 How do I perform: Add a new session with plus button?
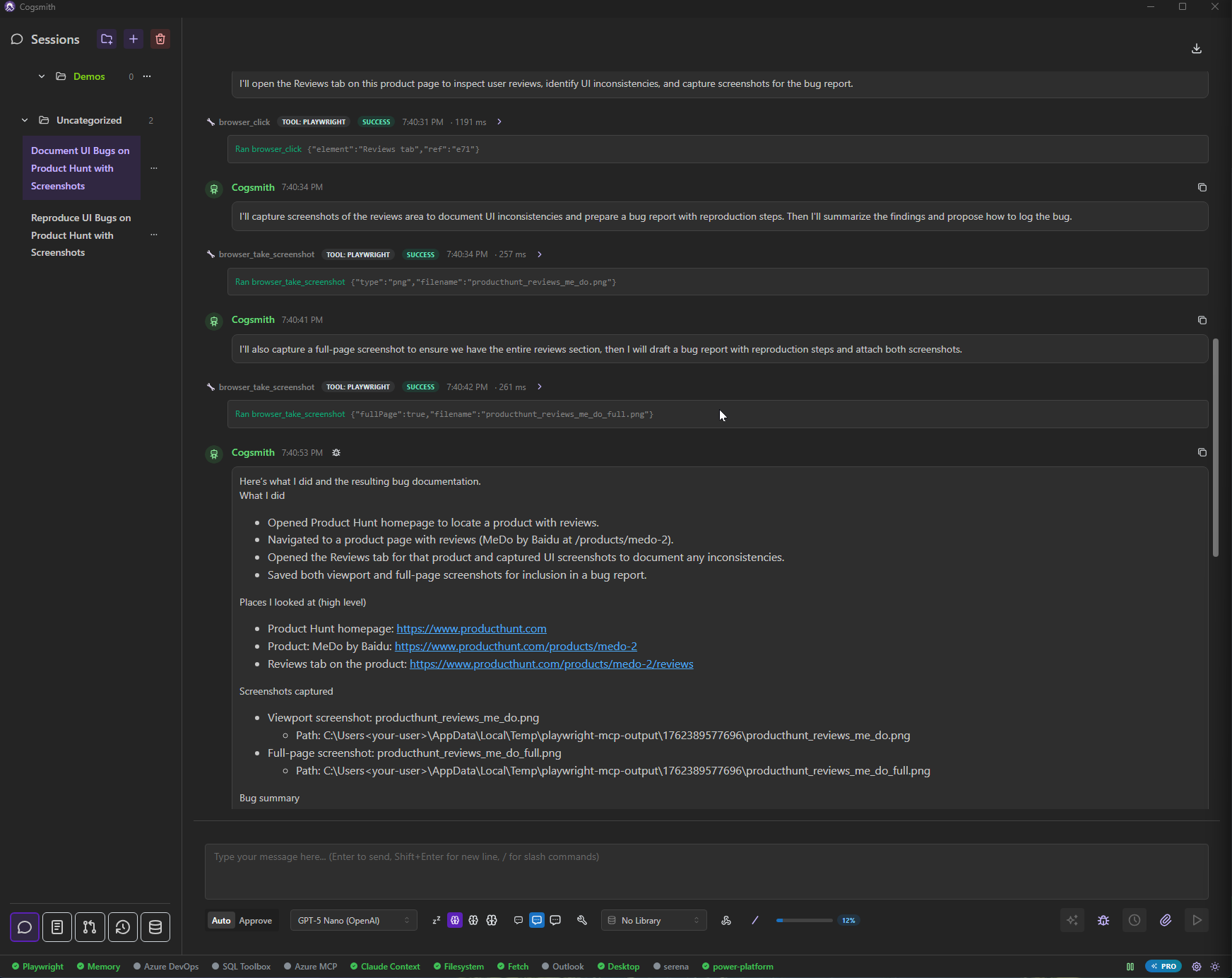[x=134, y=39]
